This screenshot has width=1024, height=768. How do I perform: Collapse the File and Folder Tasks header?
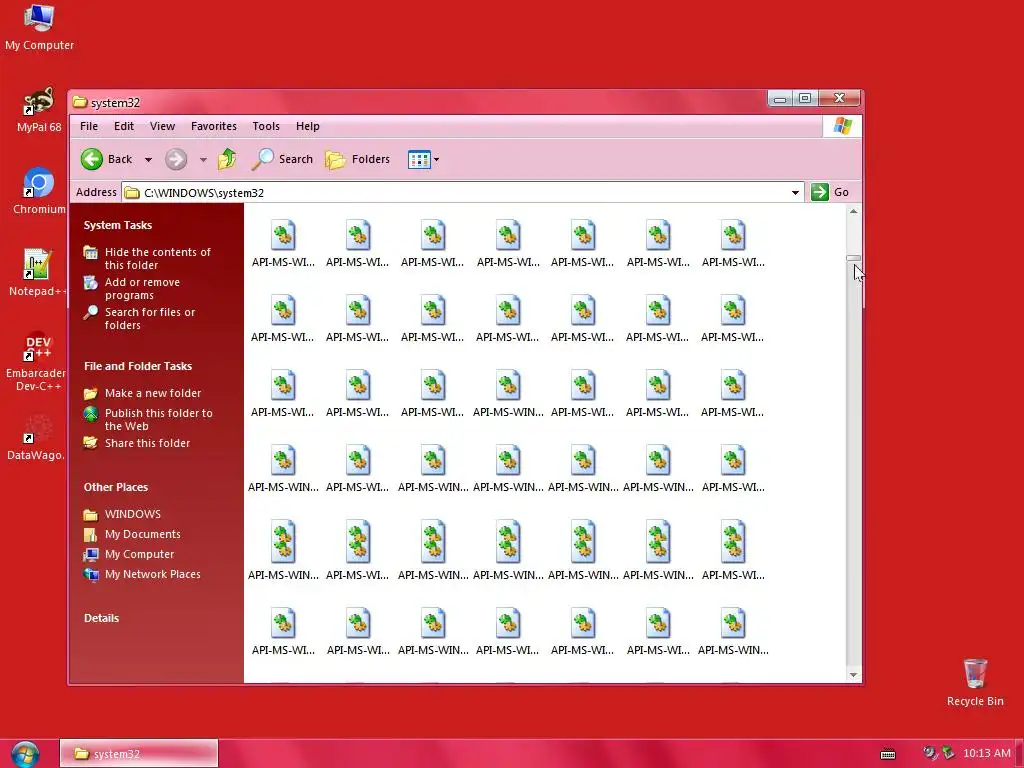point(138,366)
